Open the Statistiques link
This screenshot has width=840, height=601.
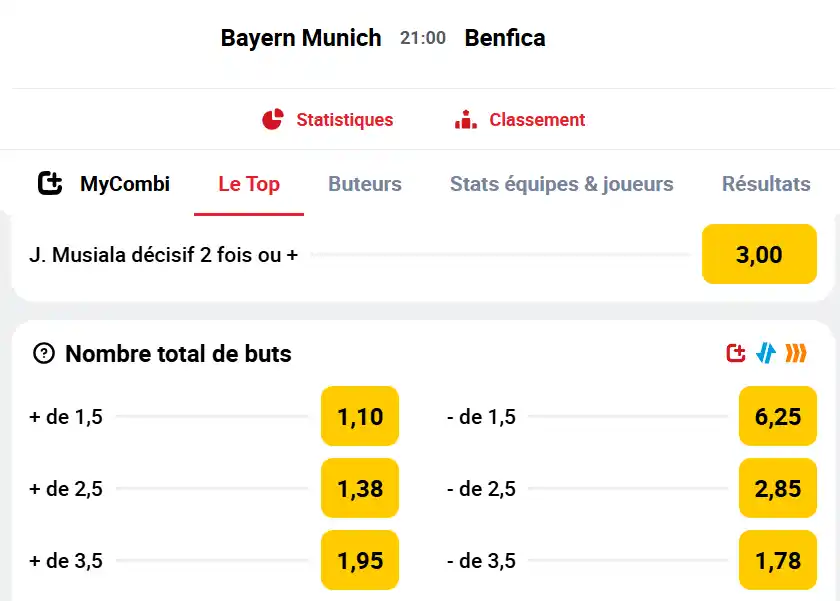pos(344,119)
